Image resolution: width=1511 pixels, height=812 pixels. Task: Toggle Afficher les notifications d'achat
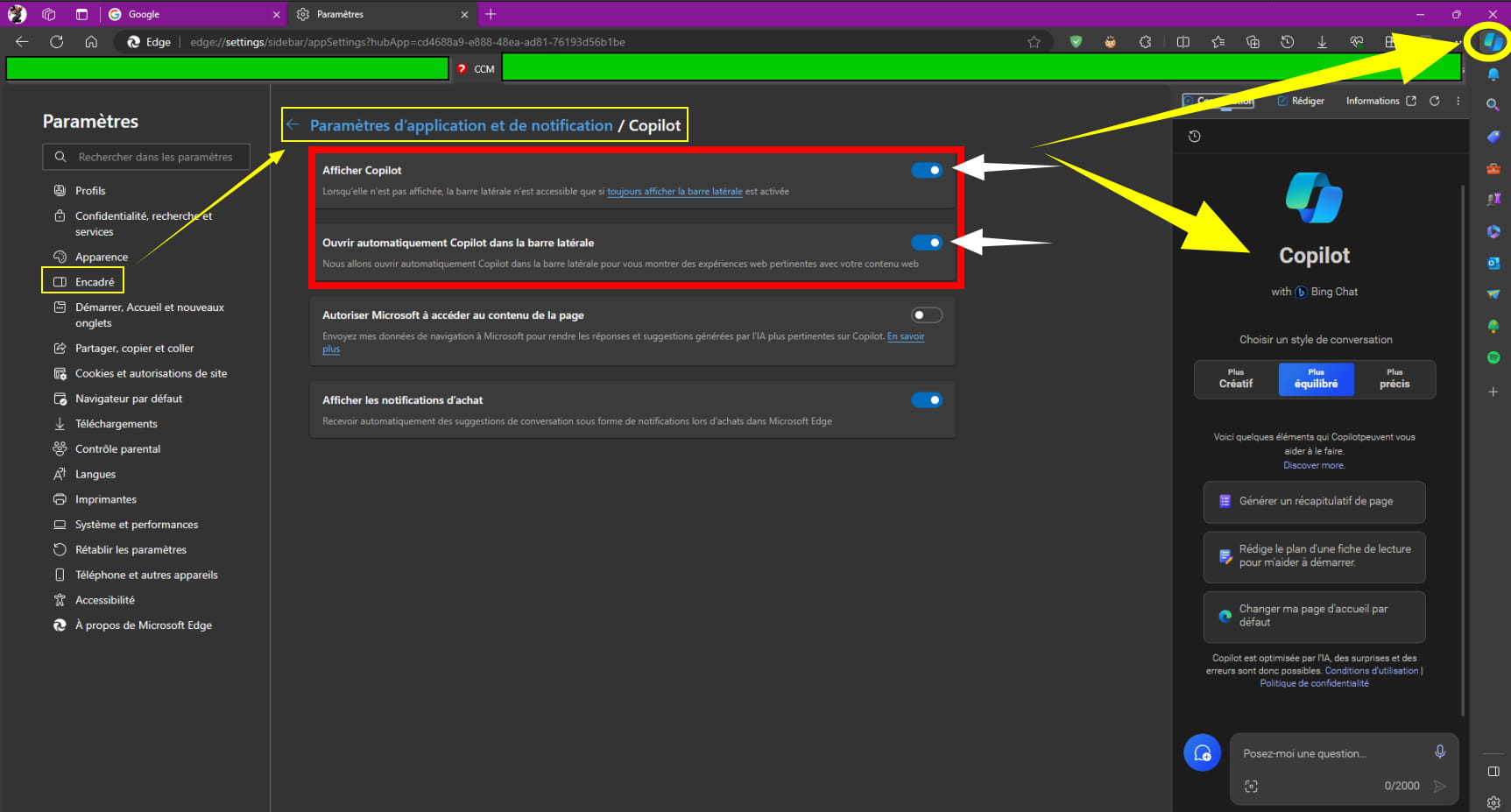927,399
